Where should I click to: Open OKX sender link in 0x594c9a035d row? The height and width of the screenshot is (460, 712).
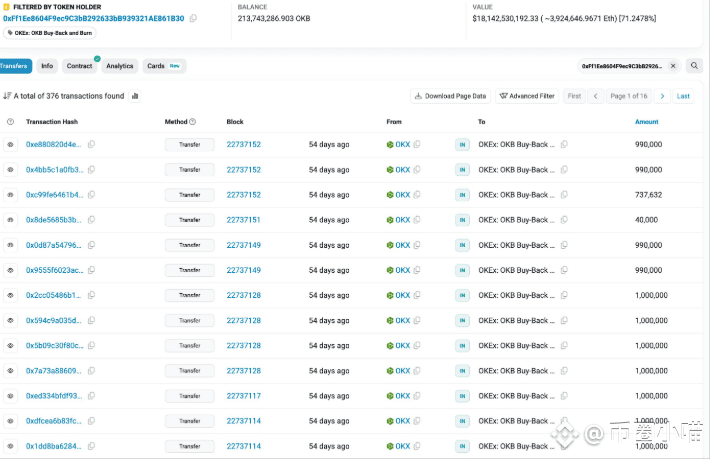[x=402, y=321]
